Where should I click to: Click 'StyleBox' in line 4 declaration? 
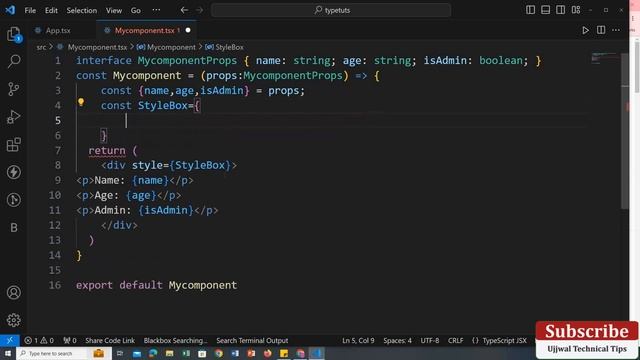(x=162, y=105)
